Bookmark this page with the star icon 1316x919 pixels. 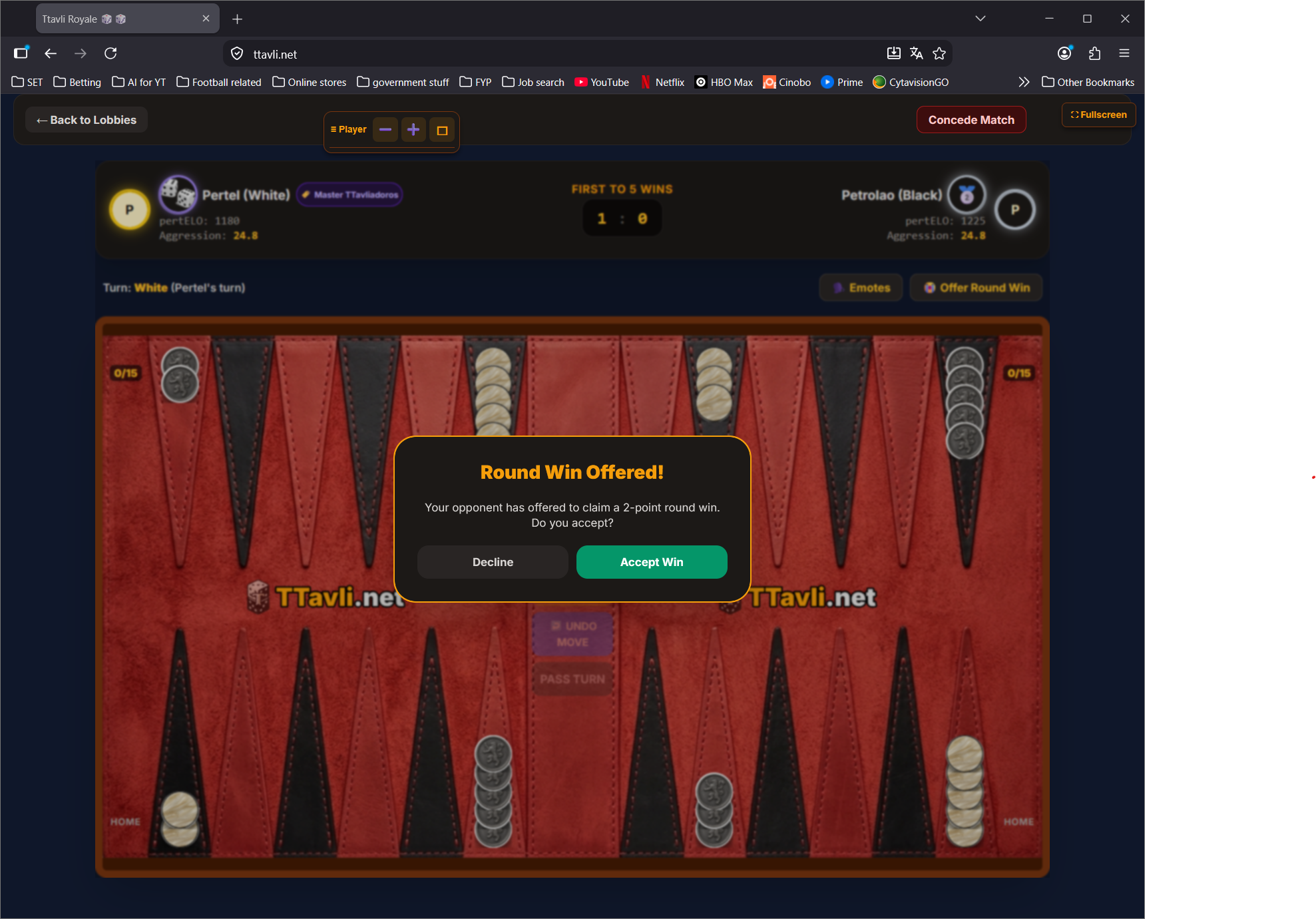click(x=939, y=54)
